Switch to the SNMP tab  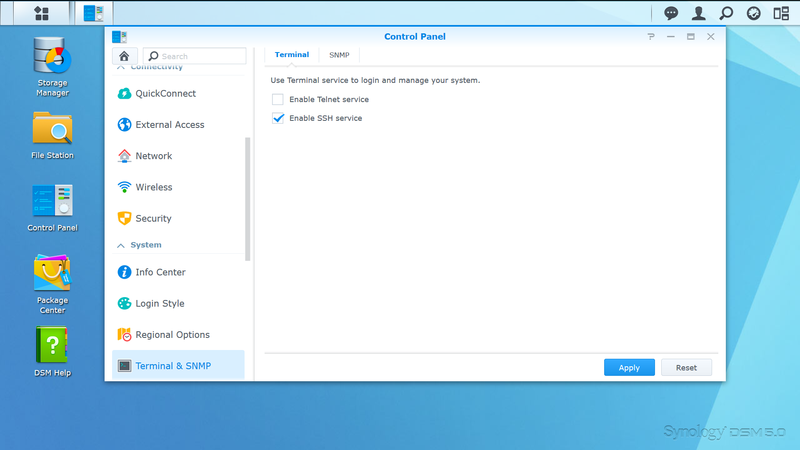pos(339,55)
